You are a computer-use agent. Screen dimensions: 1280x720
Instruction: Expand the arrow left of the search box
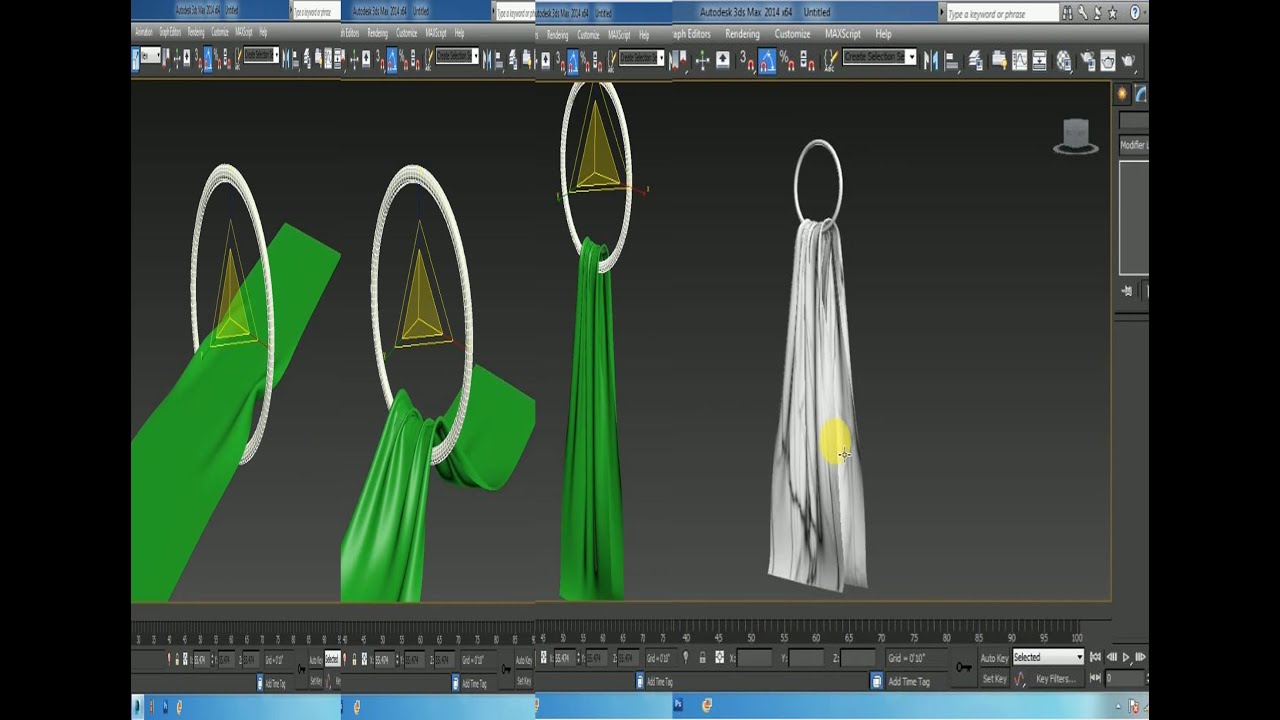coord(941,14)
